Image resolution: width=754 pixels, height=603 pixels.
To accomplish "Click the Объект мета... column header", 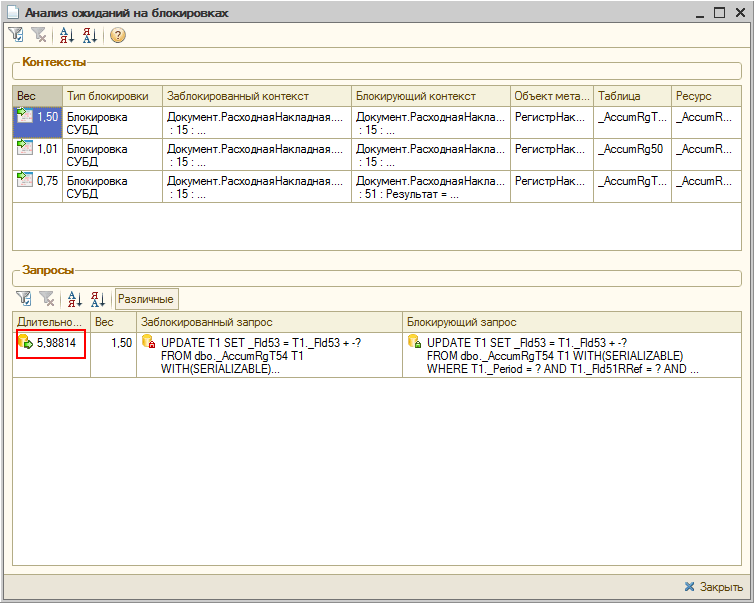I will [x=552, y=96].
